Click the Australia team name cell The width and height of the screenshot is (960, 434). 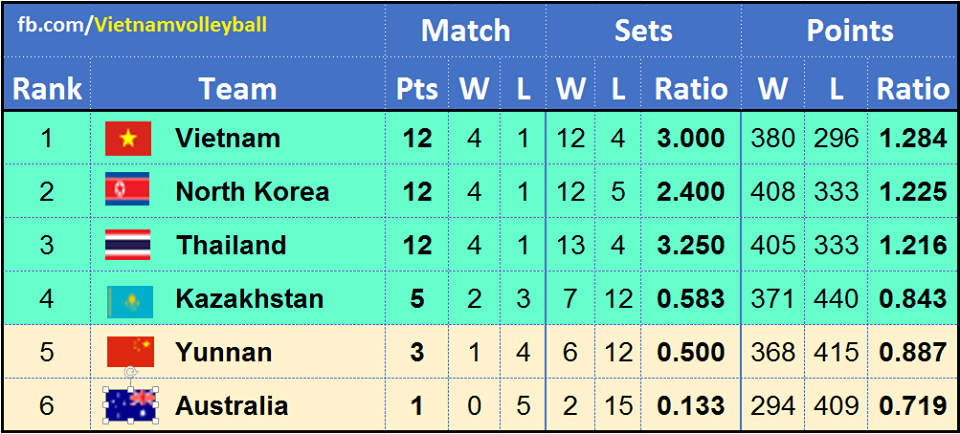231,405
